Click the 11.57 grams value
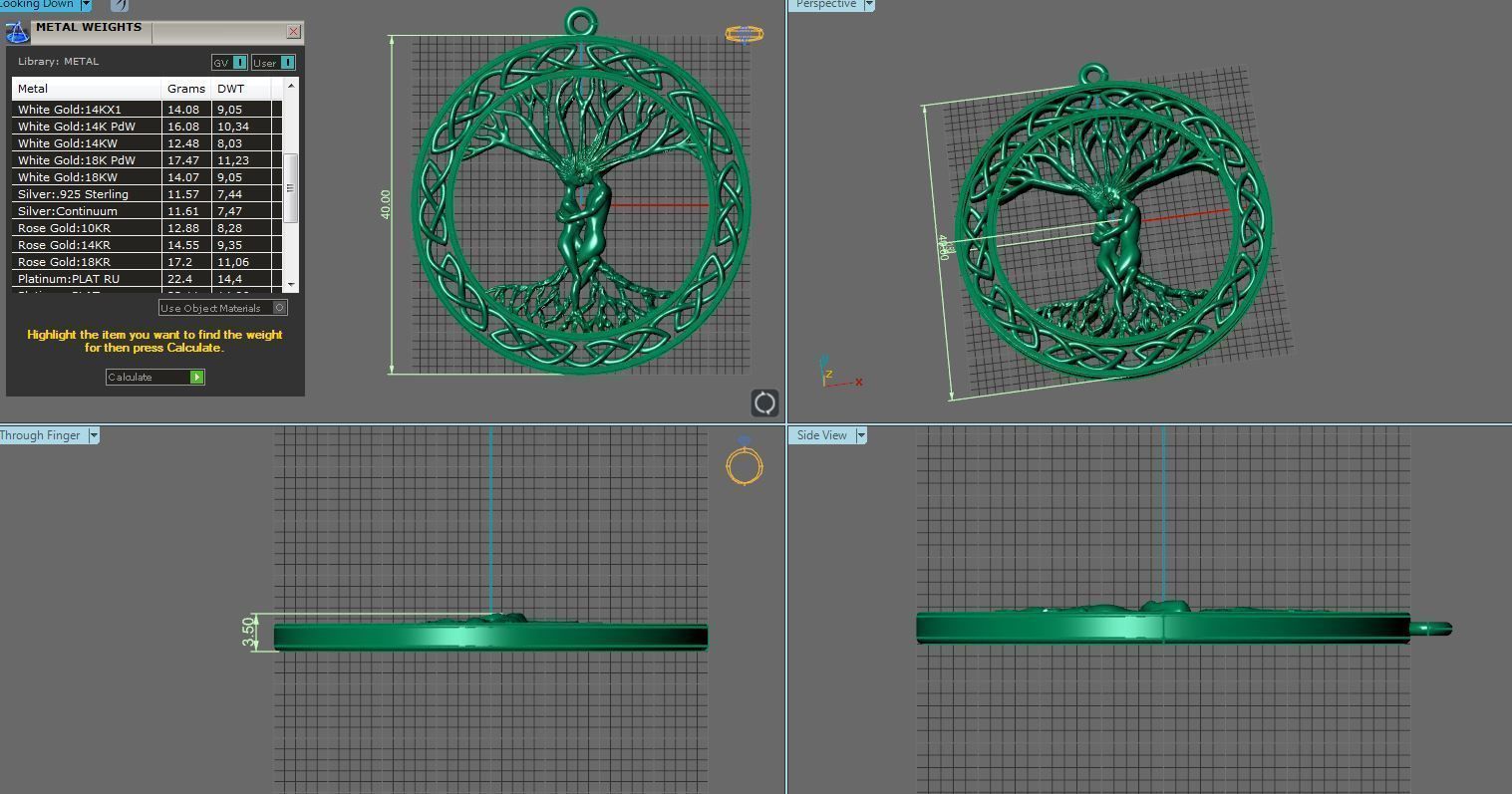The height and width of the screenshot is (794, 1512). 183,194
